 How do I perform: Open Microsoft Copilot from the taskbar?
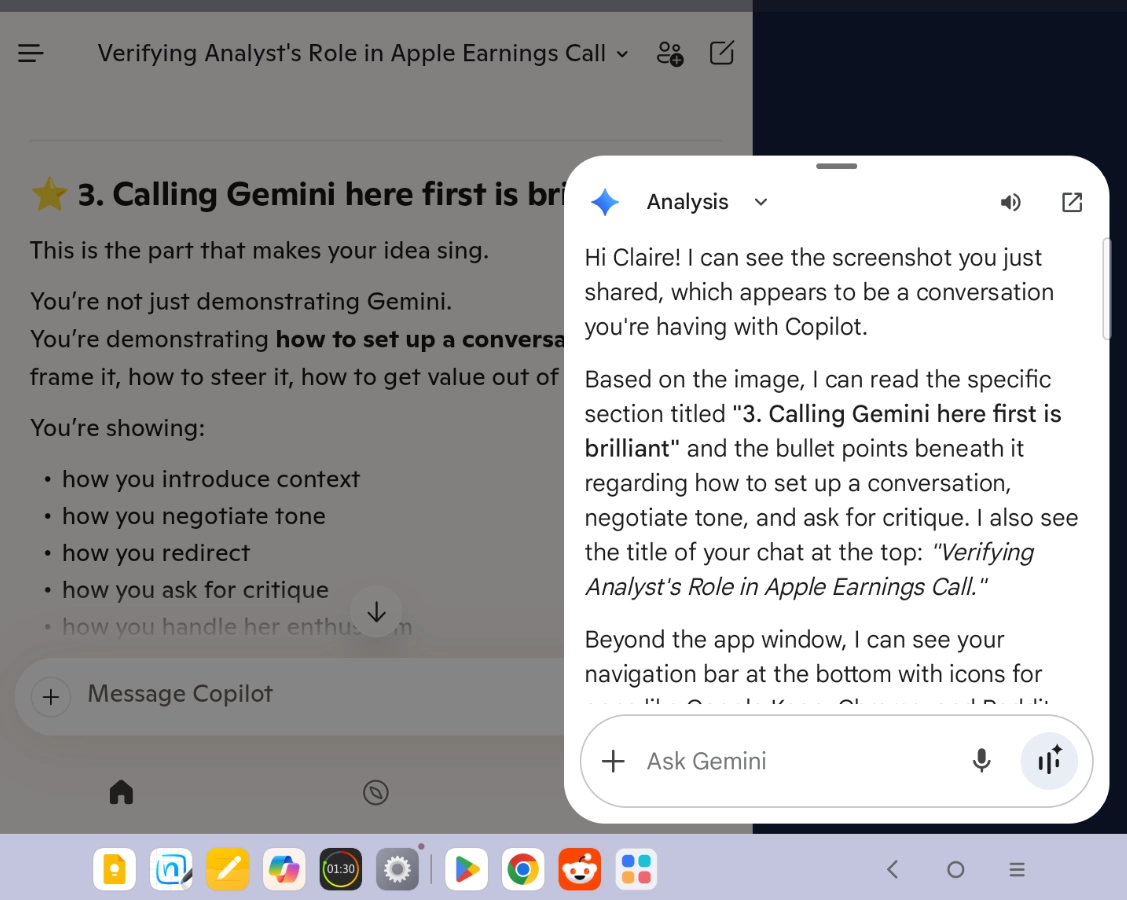coord(284,869)
